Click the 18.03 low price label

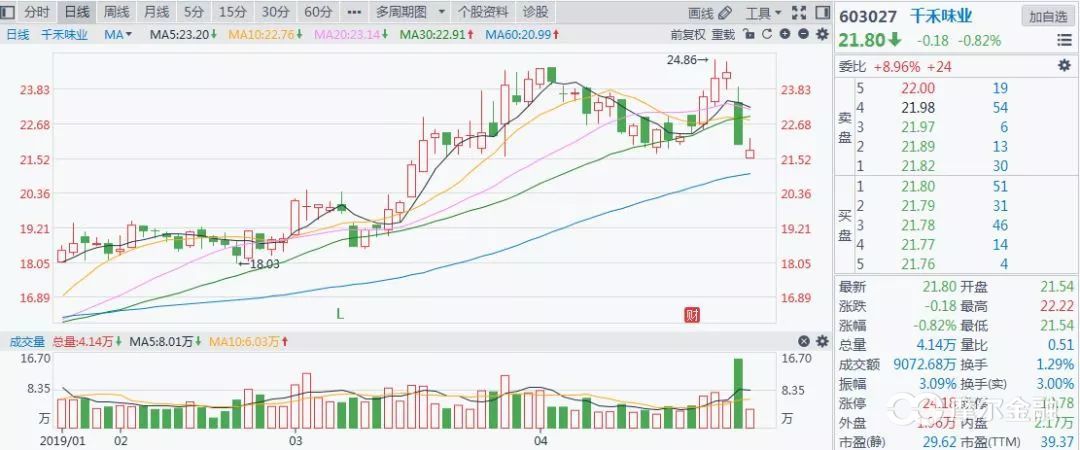click(x=260, y=263)
